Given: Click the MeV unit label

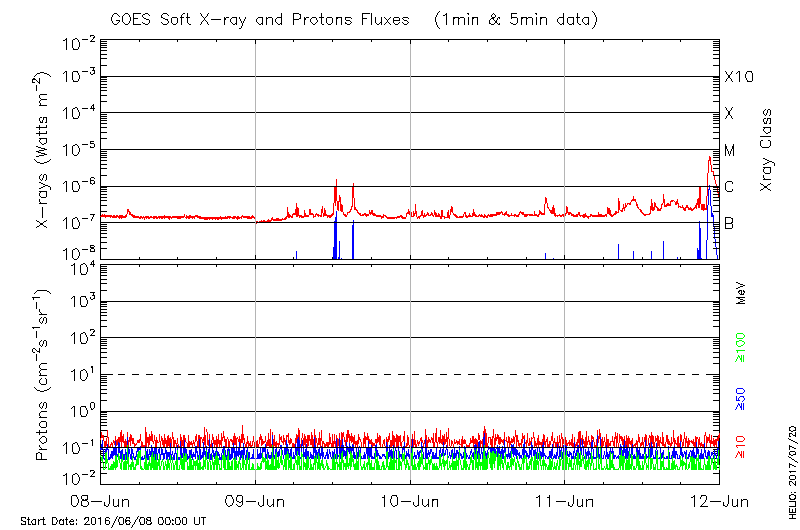Looking at the screenshot, I should coord(742,293).
